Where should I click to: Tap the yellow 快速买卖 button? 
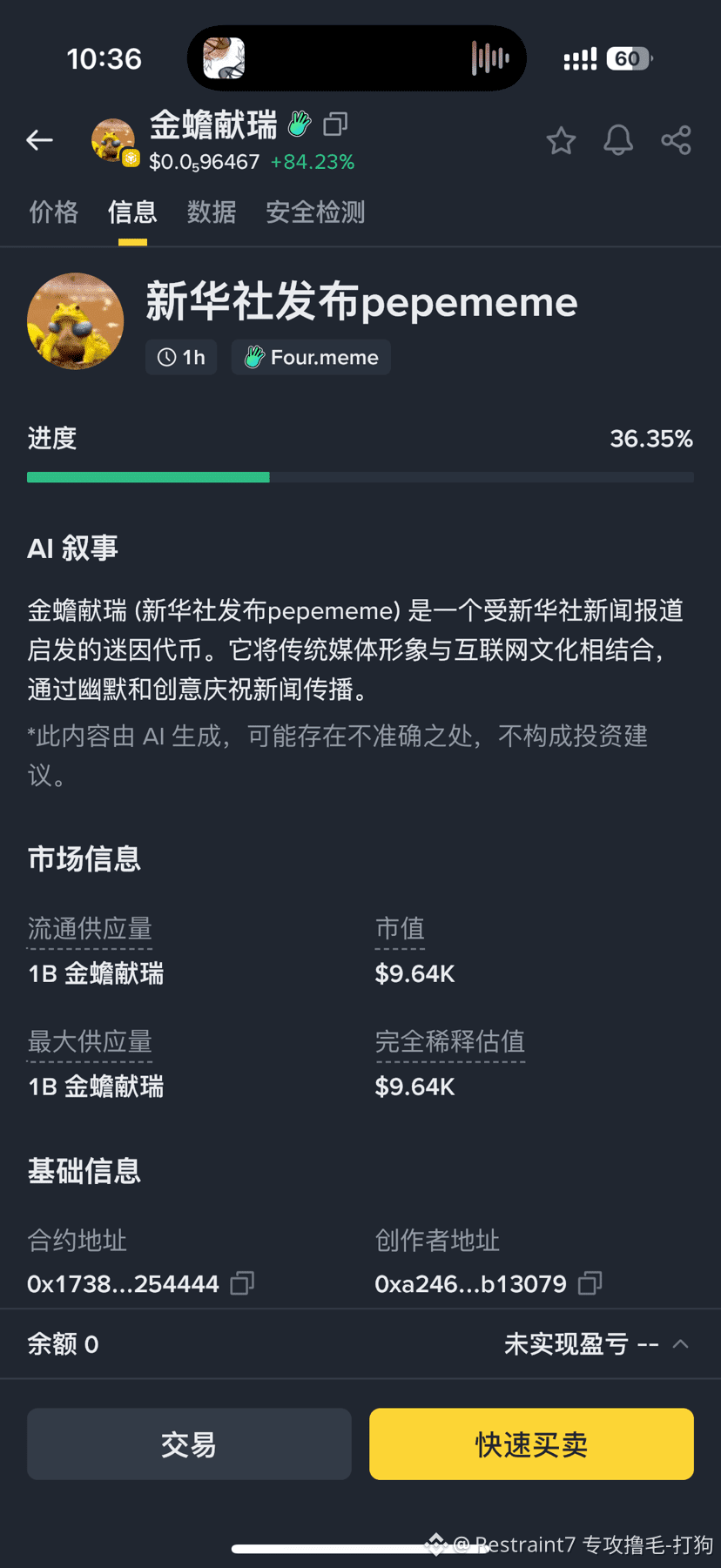[x=531, y=1444]
